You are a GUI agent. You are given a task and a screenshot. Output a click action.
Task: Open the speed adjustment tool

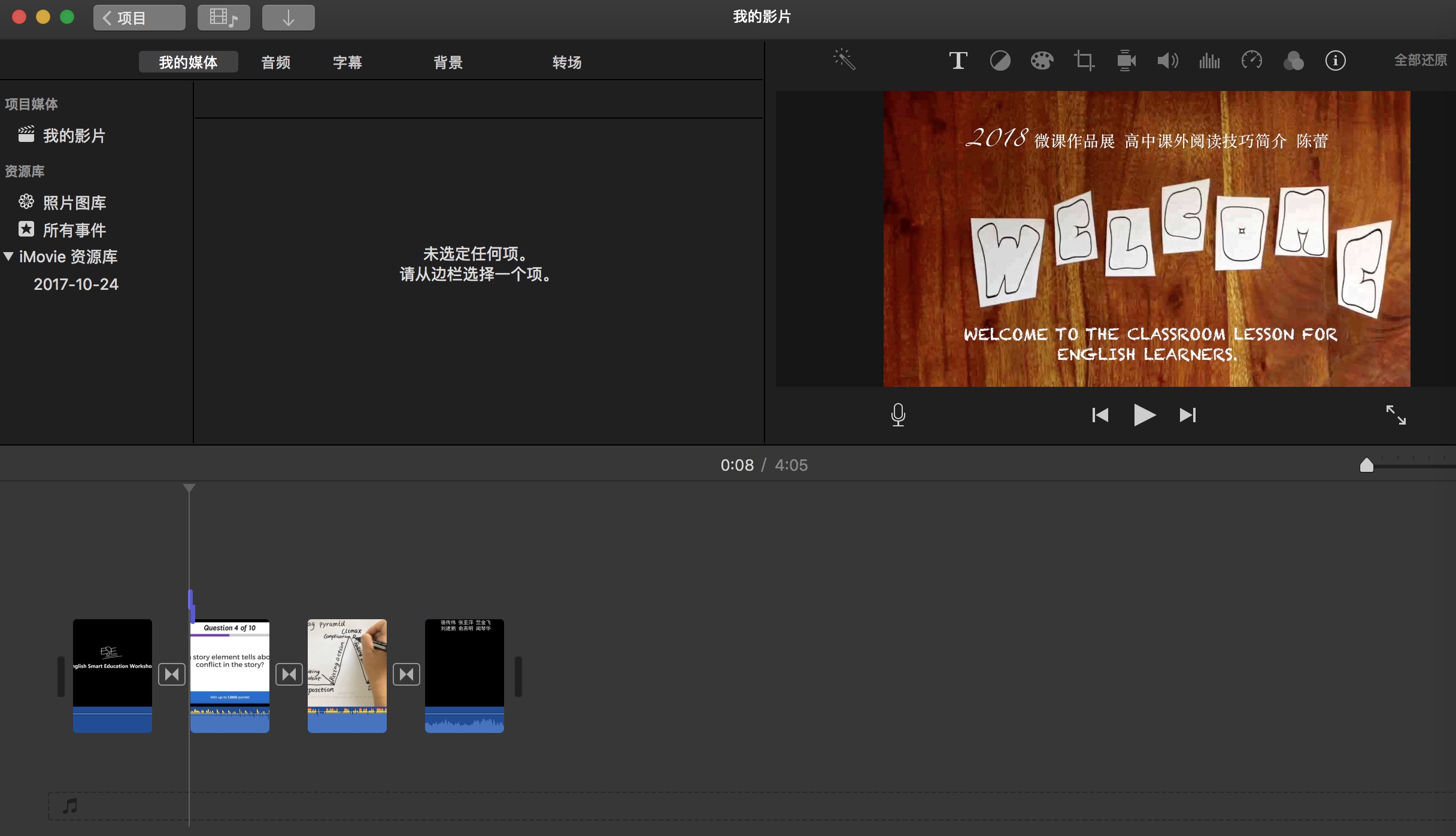click(1251, 60)
